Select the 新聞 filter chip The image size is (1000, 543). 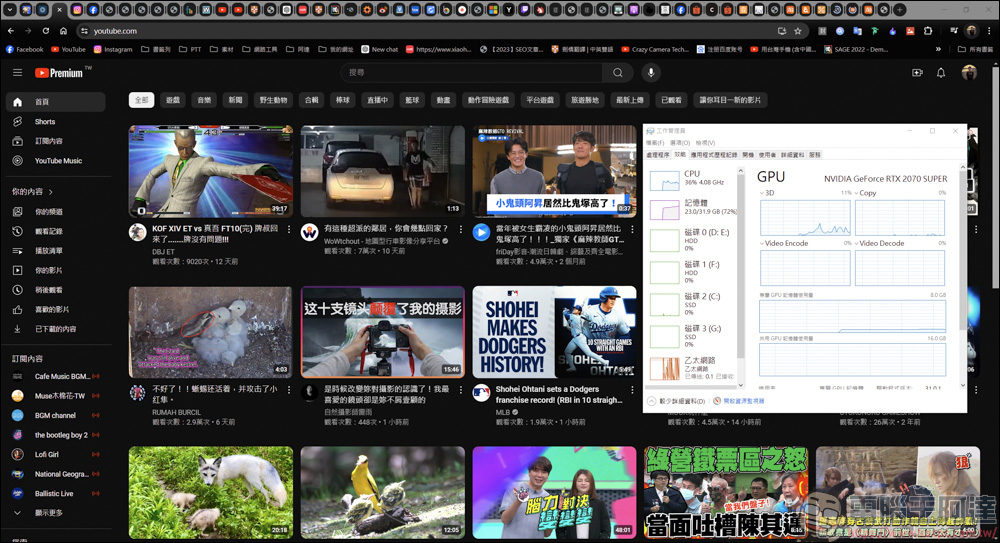[235, 100]
